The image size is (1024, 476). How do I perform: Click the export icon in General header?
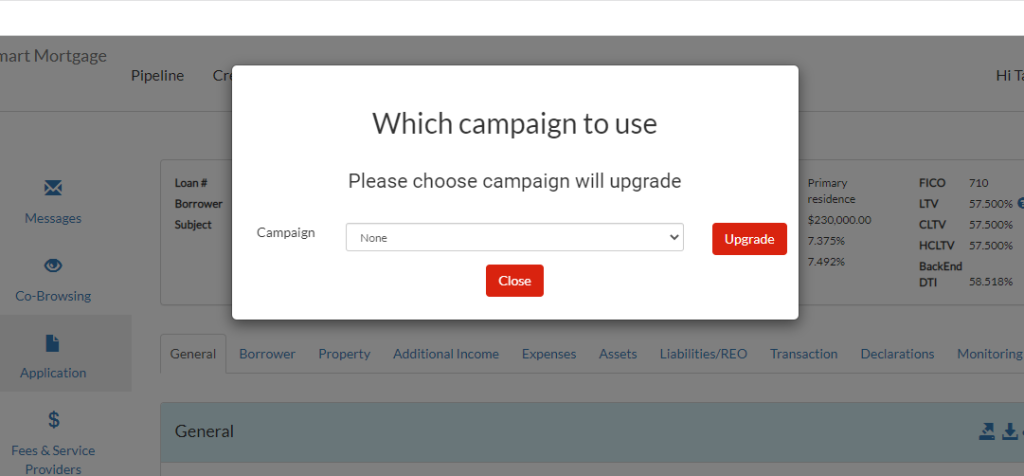pyautogui.click(x=987, y=431)
